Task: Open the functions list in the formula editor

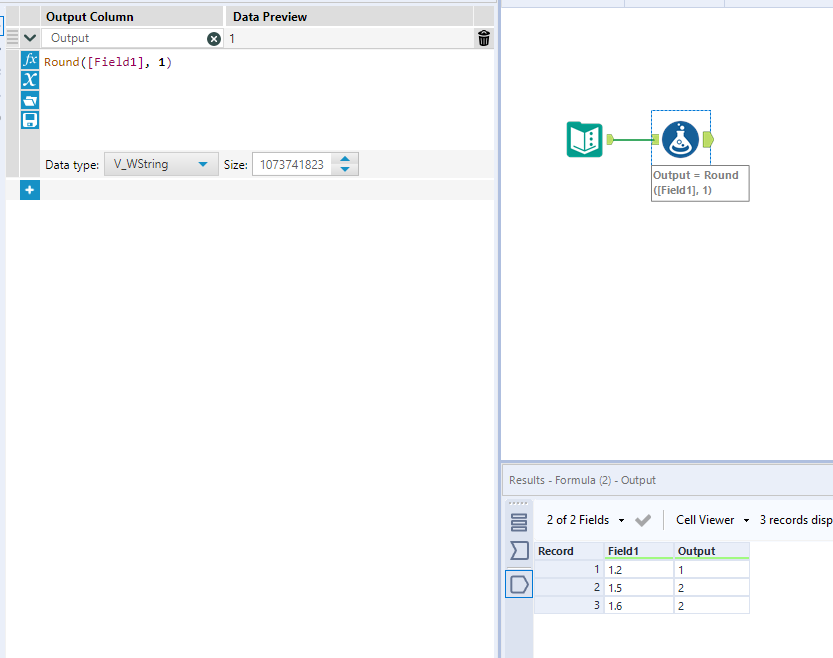Action: click(x=29, y=59)
